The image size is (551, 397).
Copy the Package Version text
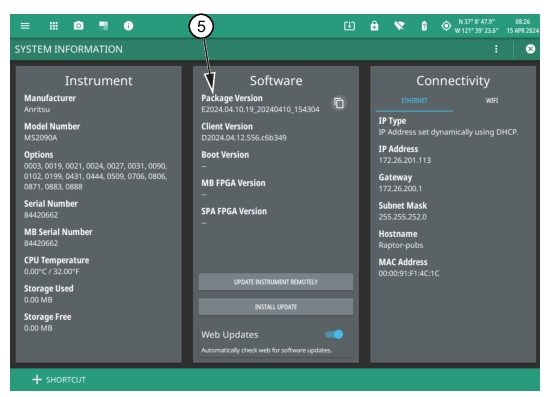pyautogui.click(x=339, y=103)
